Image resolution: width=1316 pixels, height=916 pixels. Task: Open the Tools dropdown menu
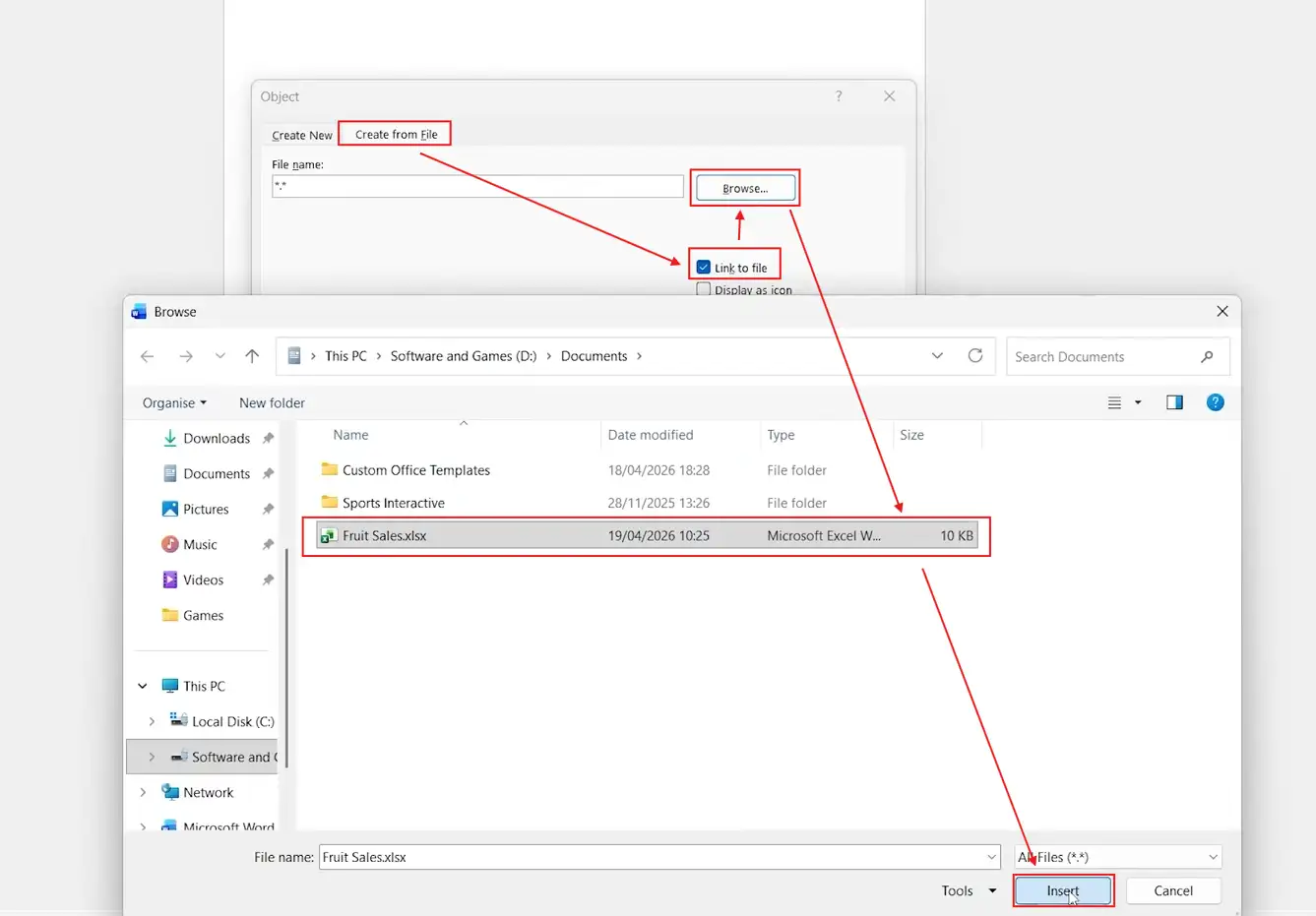[x=969, y=890]
